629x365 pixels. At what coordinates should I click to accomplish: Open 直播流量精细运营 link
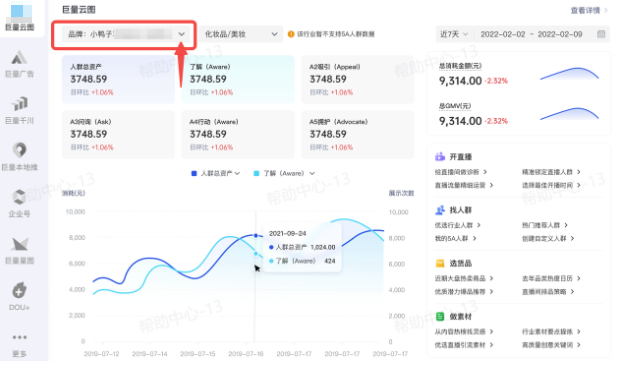[464, 185]
